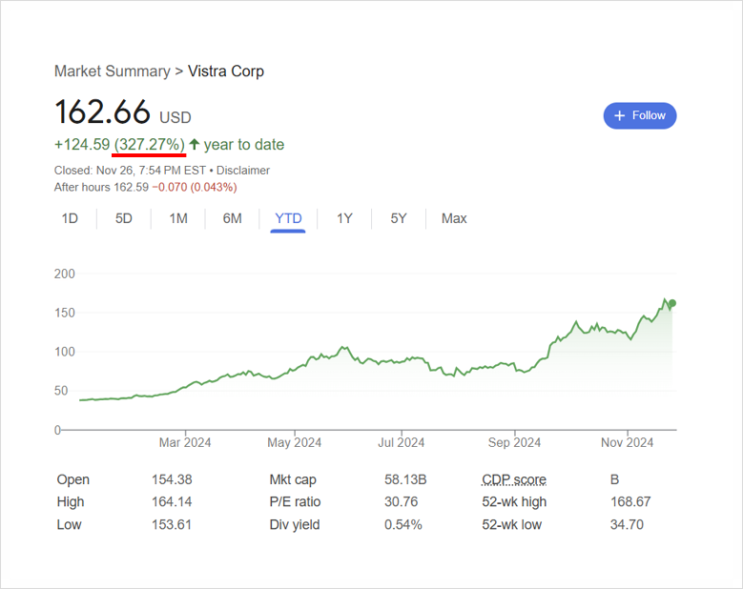Screen dimensions: 743x589
Task: Click the plus icon in Follow button
Action: point(619,116)
